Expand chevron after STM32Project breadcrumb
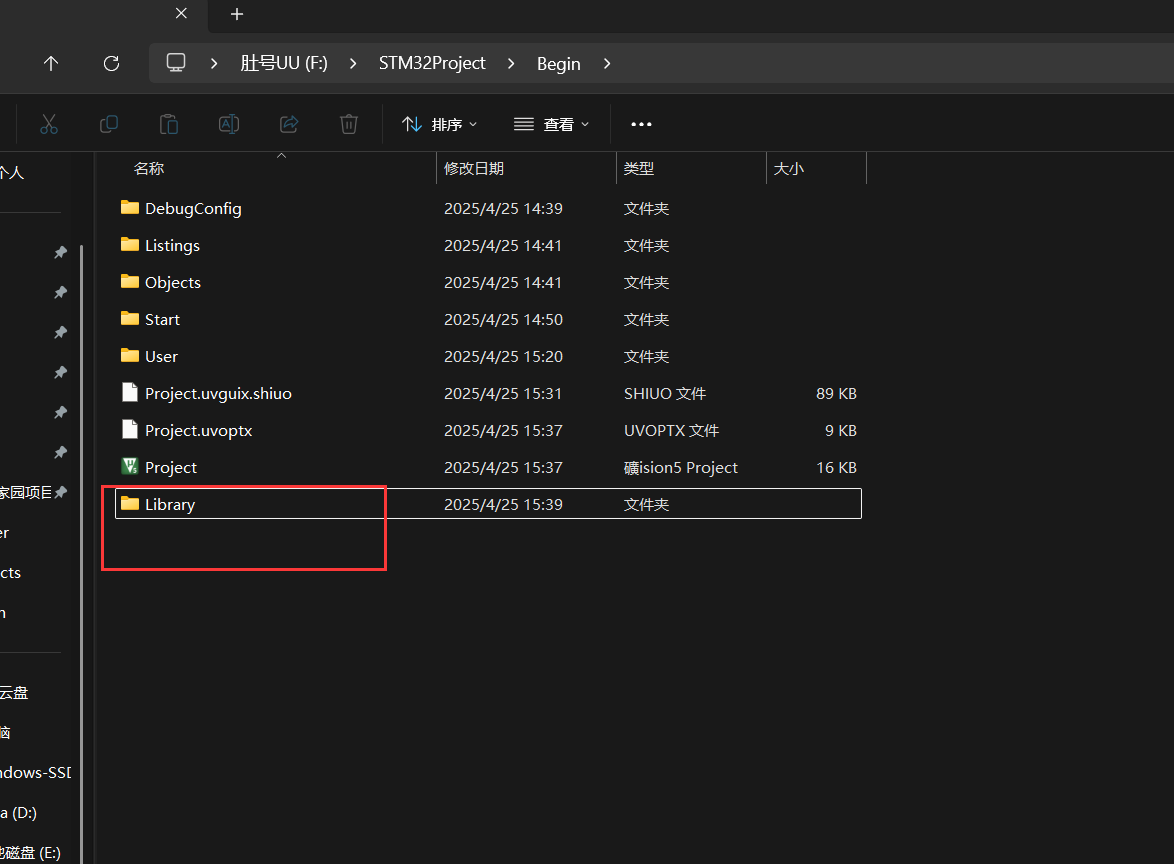Viewport: 1174px width, 864px height. point(511,64)
